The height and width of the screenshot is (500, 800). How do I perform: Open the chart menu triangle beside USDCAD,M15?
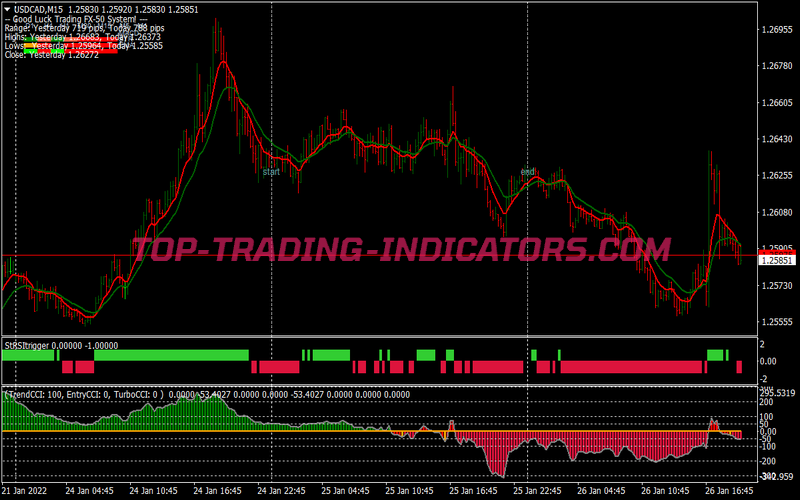[x=7, y=9]
